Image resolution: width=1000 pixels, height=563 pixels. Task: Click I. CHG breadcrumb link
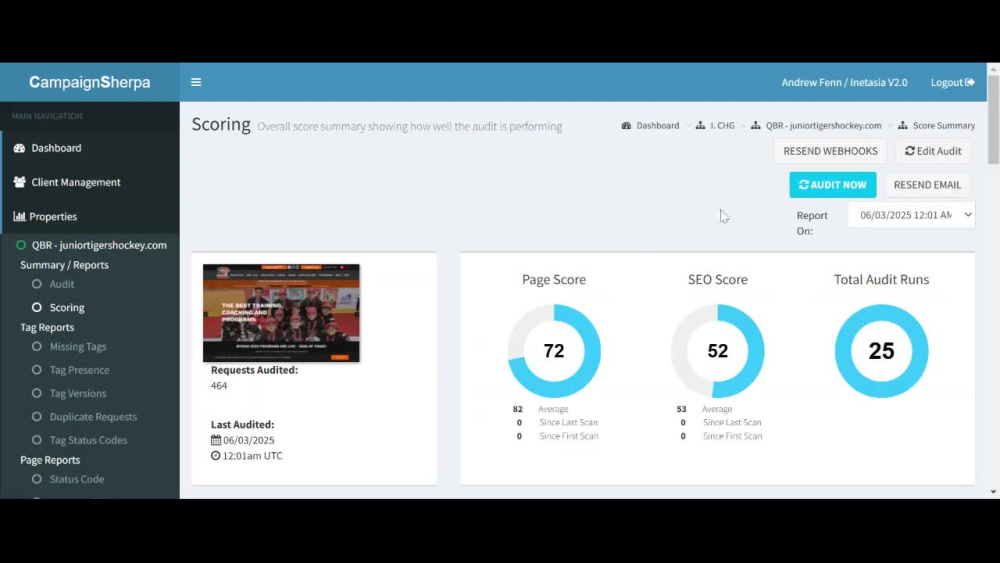(x=722, y=126)
